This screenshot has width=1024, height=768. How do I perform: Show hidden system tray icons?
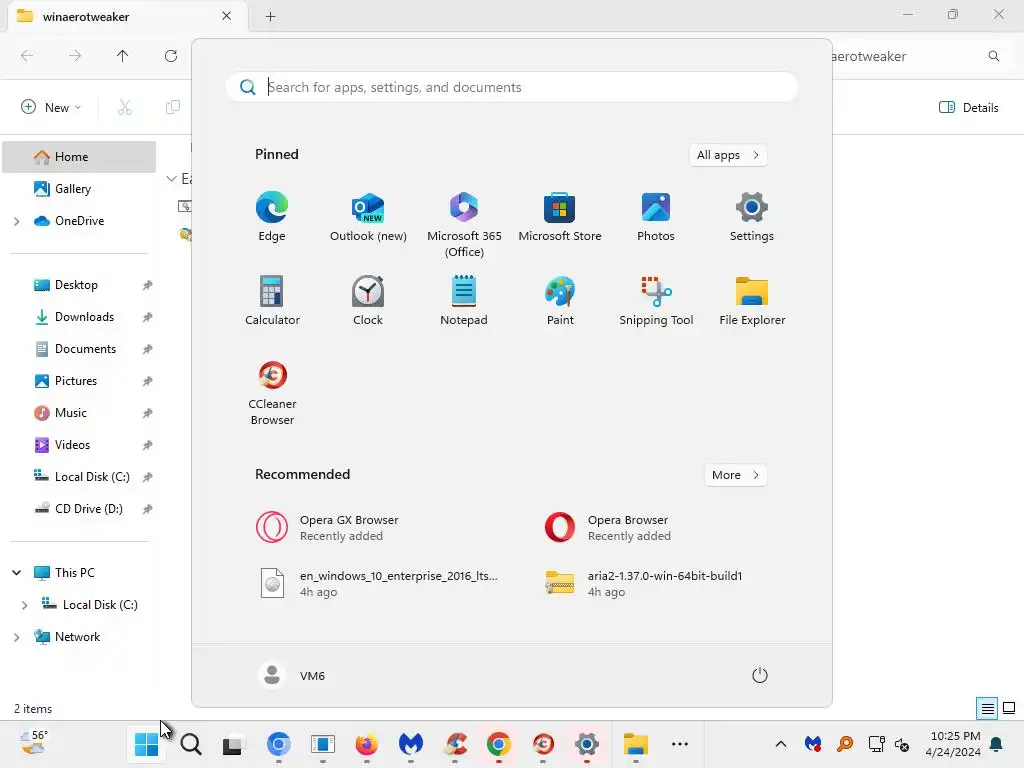pos(780,744)
